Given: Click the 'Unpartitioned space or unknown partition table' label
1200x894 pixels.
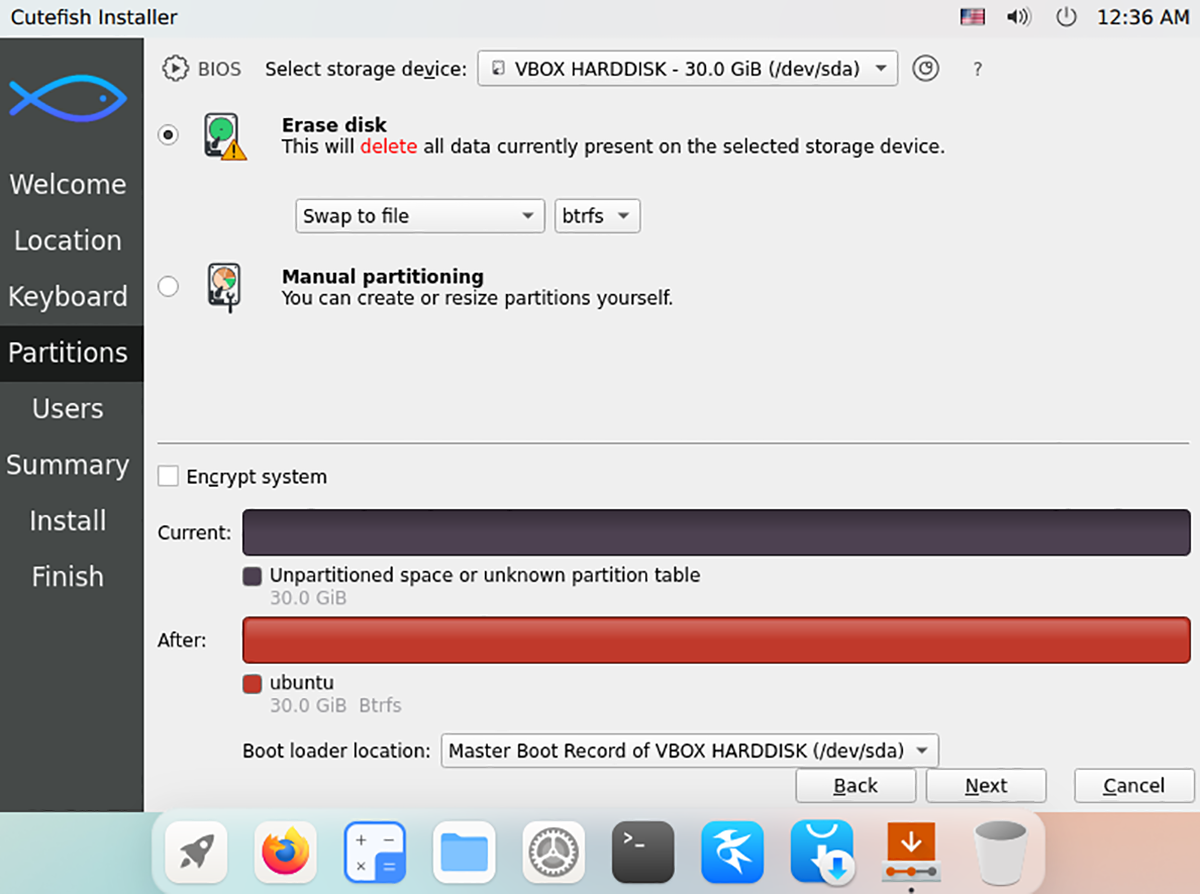Looking at the screenshot, I should tap(485, 575).
